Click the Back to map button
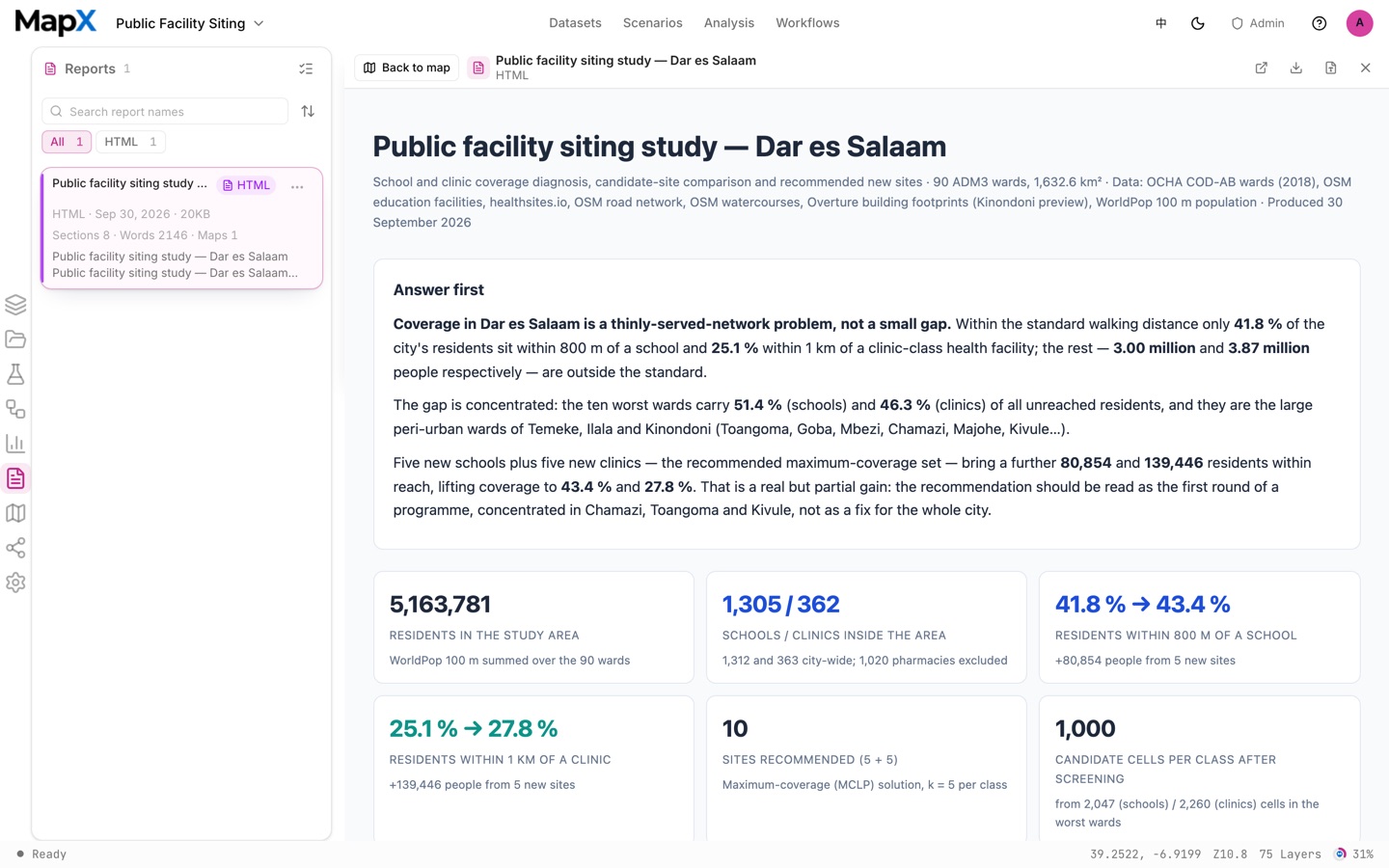This screenshot has height=868, width=1389. point(407,68)
